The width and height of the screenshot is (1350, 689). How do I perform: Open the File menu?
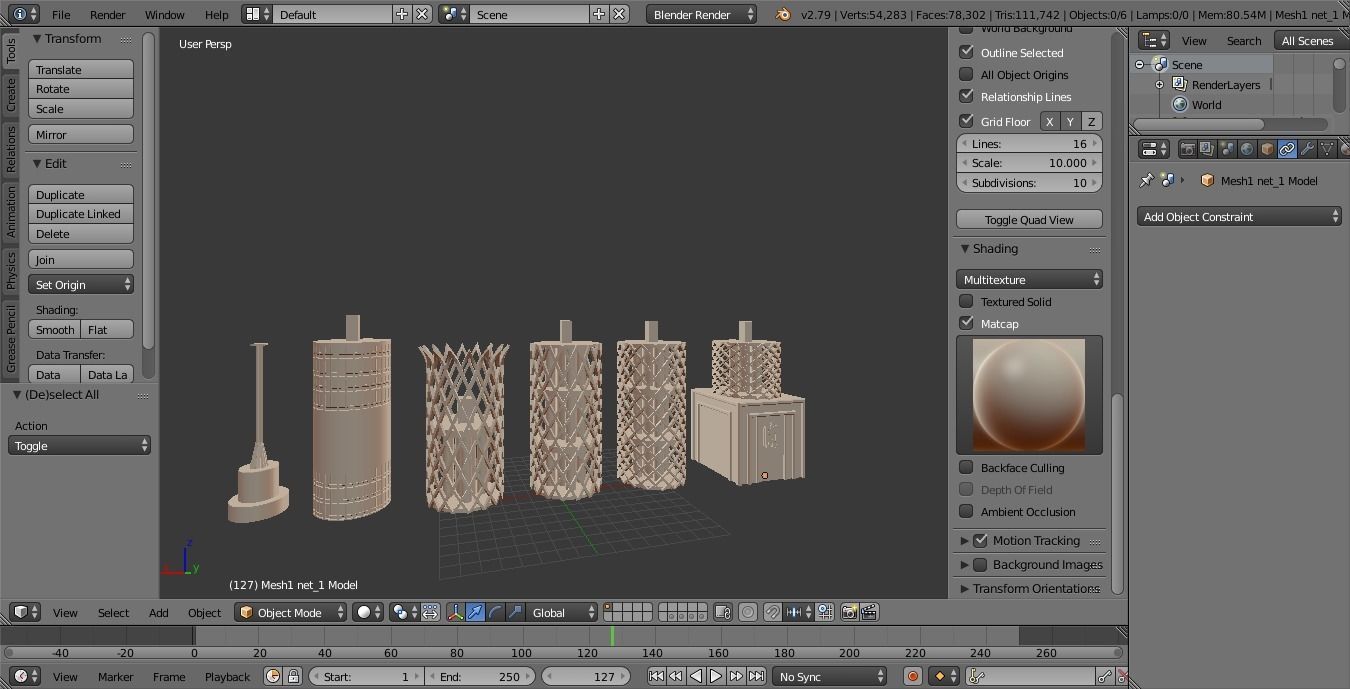(61, 14)
